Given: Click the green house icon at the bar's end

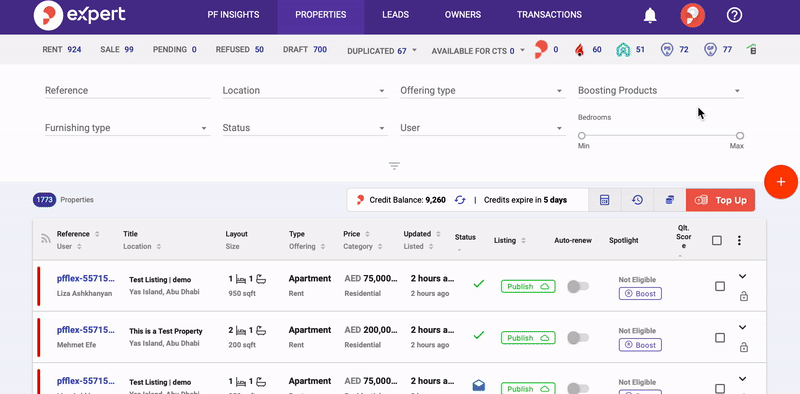Looking at the screenshot, I should [x=752, y=50].
